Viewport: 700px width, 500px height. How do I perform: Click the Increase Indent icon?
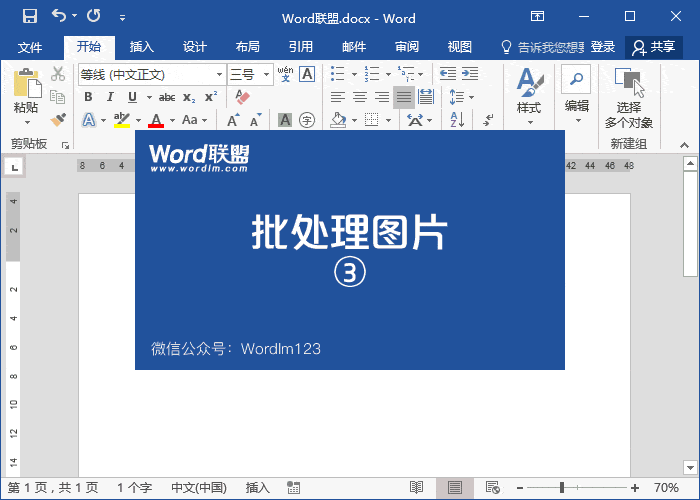pos(470,74)
